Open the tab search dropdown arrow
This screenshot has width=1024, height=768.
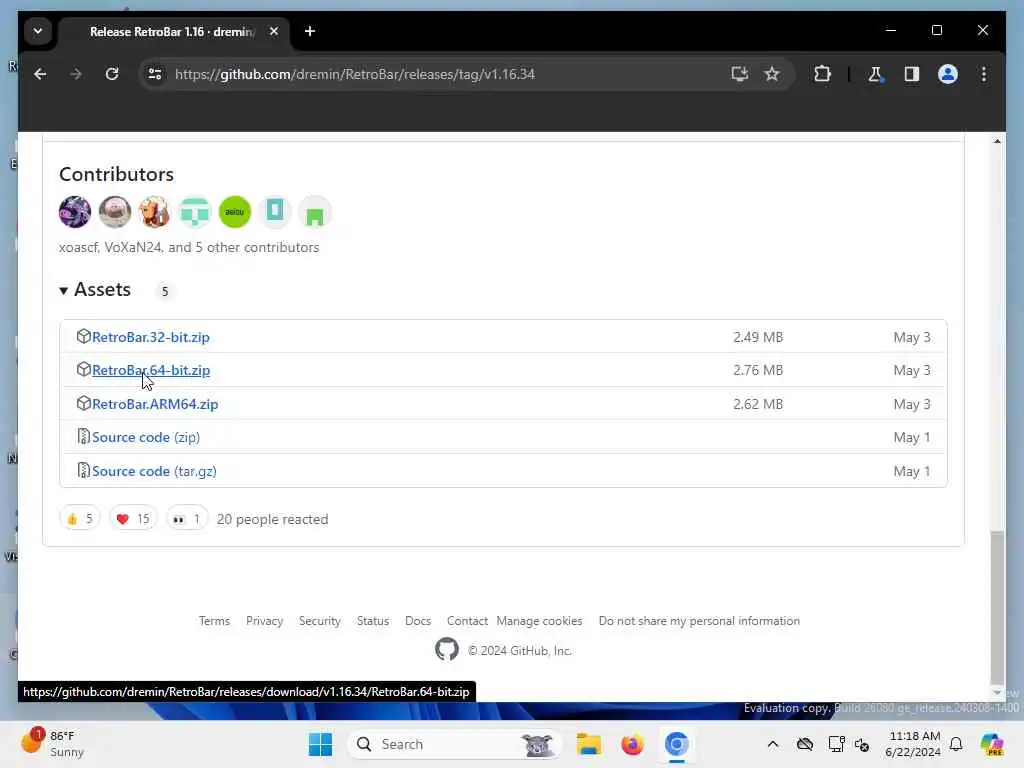click(x=38, y=31)
